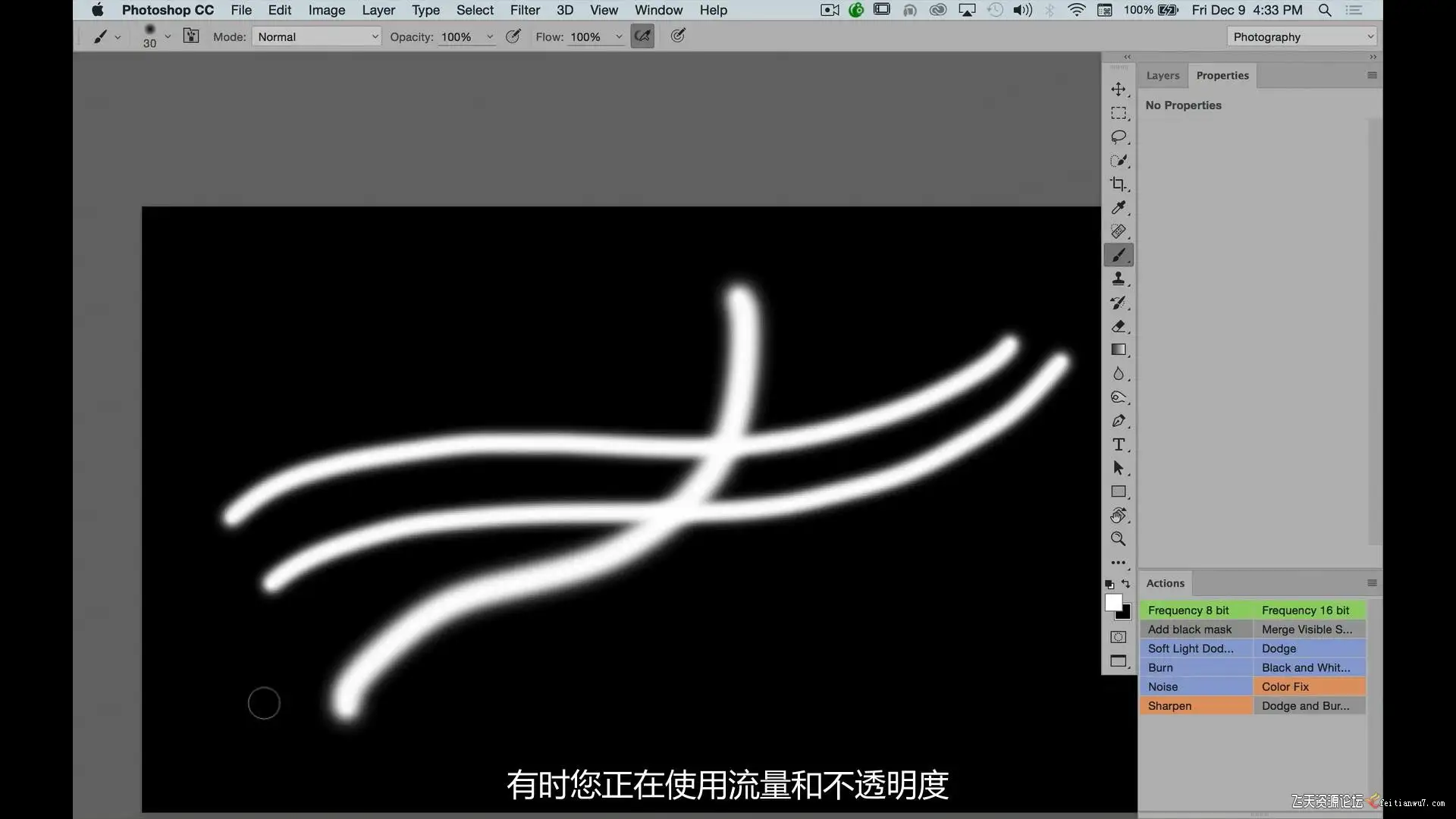The image size is (1456, 819).
Task: Select the Lasso tool
Action: pyautogui.click(x=1119, y=137)
